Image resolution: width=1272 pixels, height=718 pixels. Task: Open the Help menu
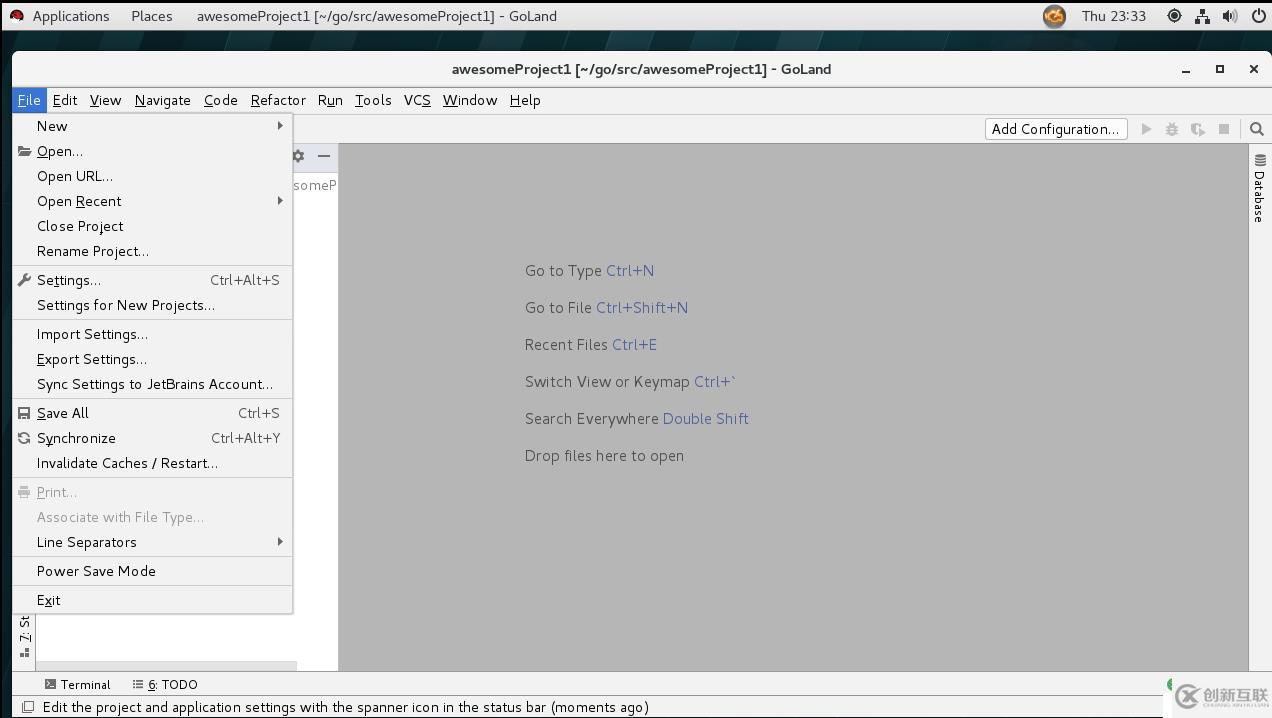click(525, 100)
